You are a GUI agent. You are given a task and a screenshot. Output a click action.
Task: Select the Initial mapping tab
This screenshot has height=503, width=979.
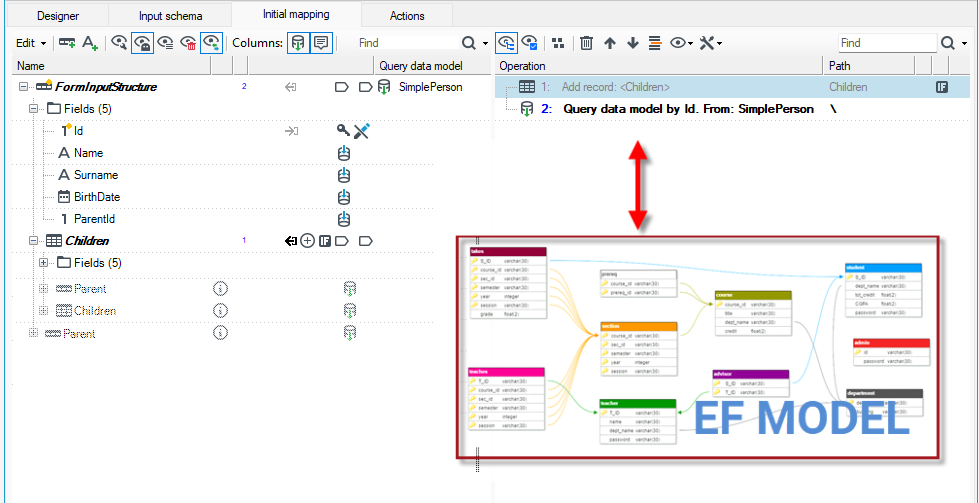[296, 14]
